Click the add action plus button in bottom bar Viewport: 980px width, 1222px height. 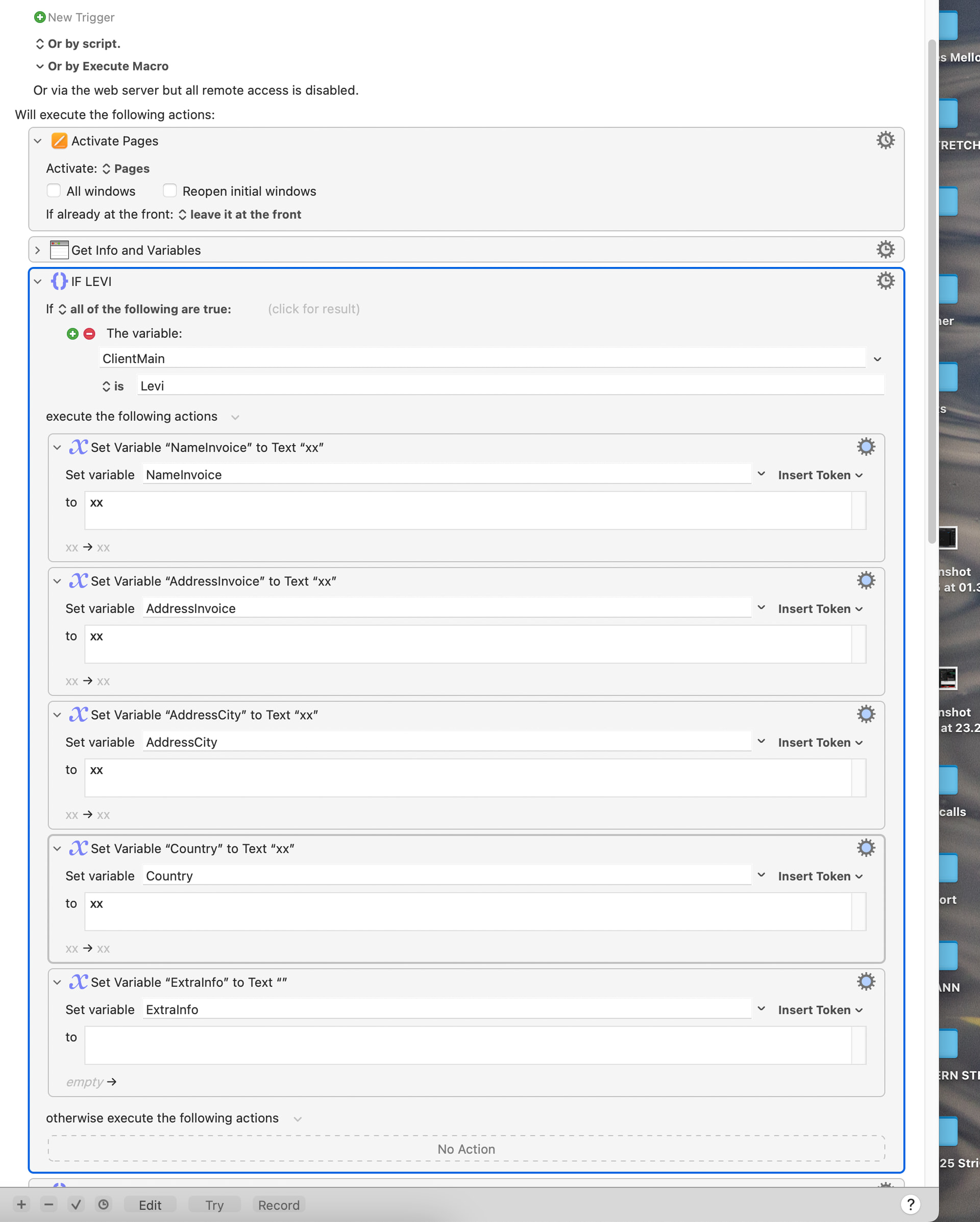[21, 1205]
